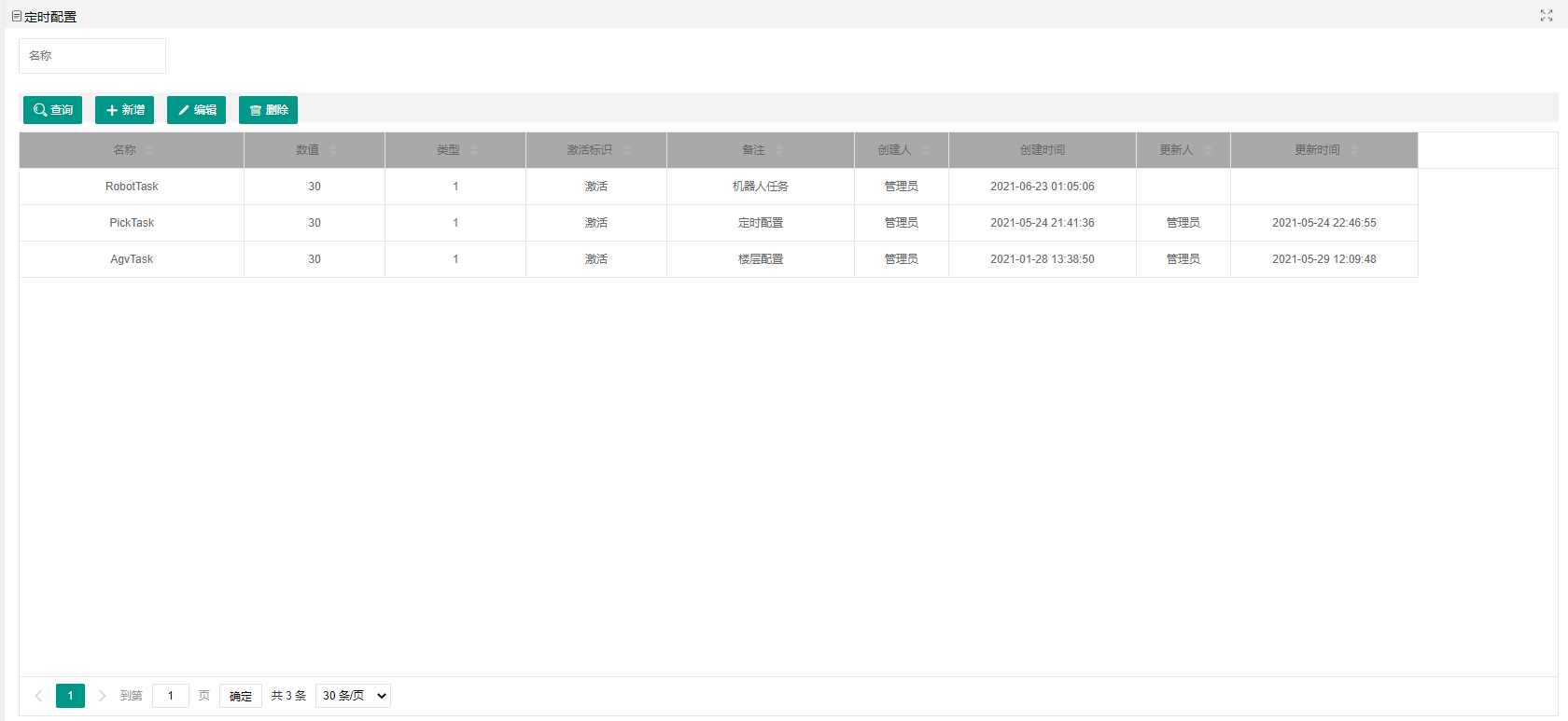1568x721 pixels.
Task: Focus the 名称 search input field
Action: [x=92, y=56]
